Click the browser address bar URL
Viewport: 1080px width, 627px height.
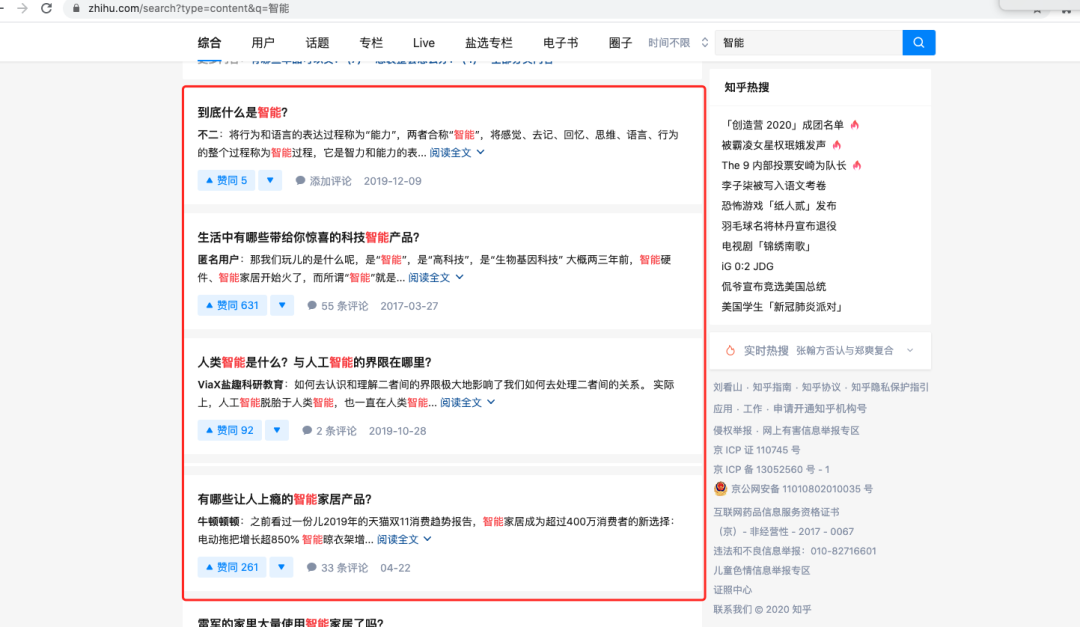pos(189,8)
